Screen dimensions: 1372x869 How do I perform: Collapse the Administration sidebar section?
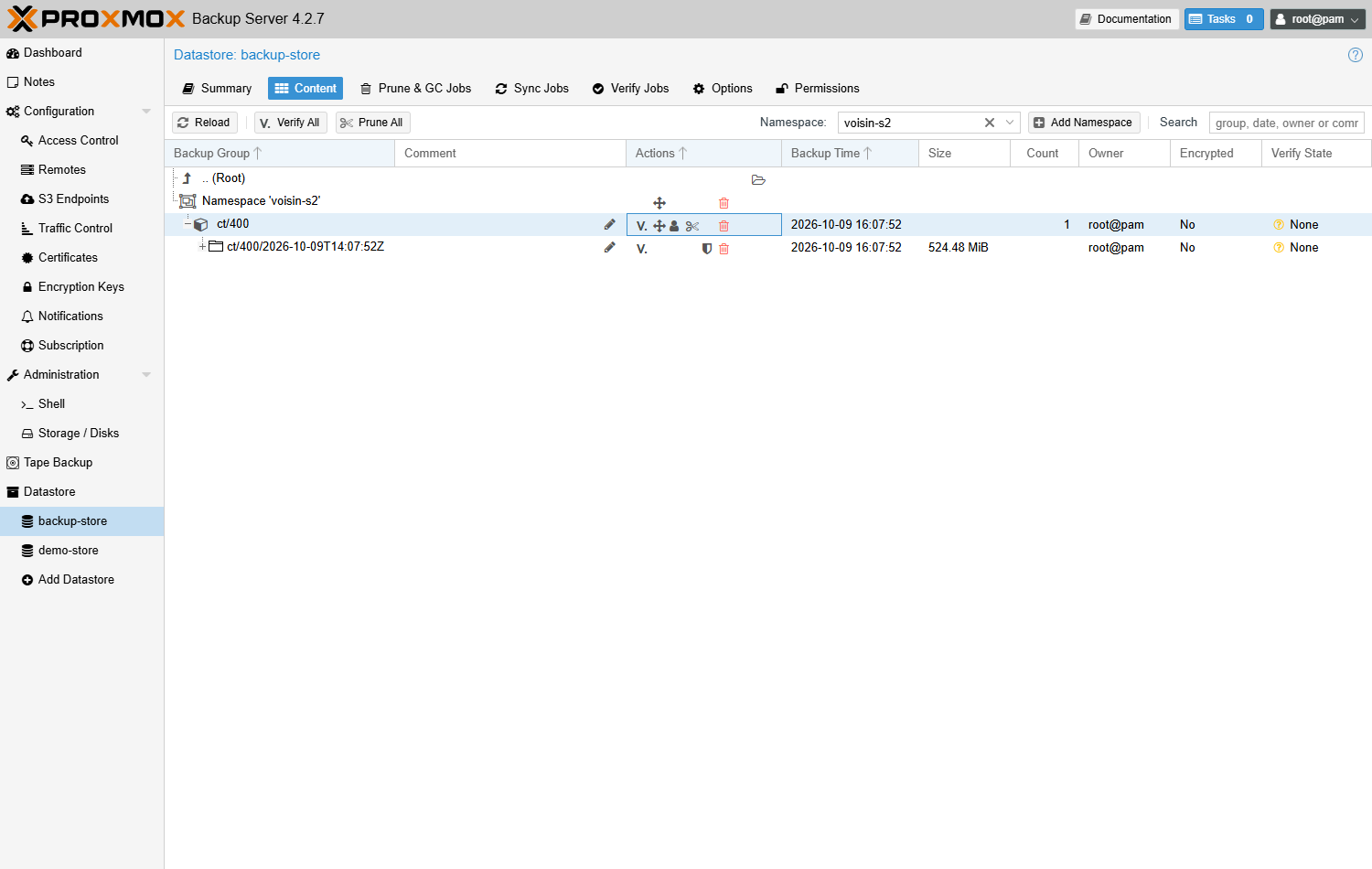tap(146, 375)
